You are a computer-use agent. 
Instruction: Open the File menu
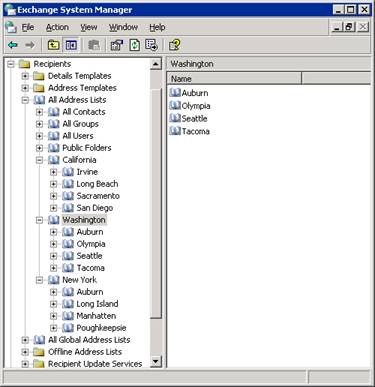pyautogui.click(x=28, y=27)
